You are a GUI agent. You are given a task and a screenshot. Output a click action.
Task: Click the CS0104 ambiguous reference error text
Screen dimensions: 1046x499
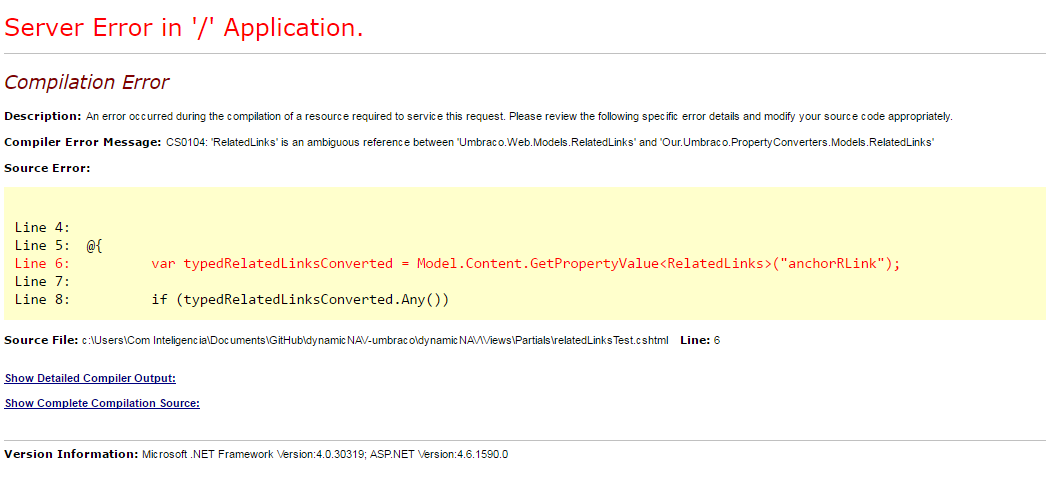[x=550, y=142]
